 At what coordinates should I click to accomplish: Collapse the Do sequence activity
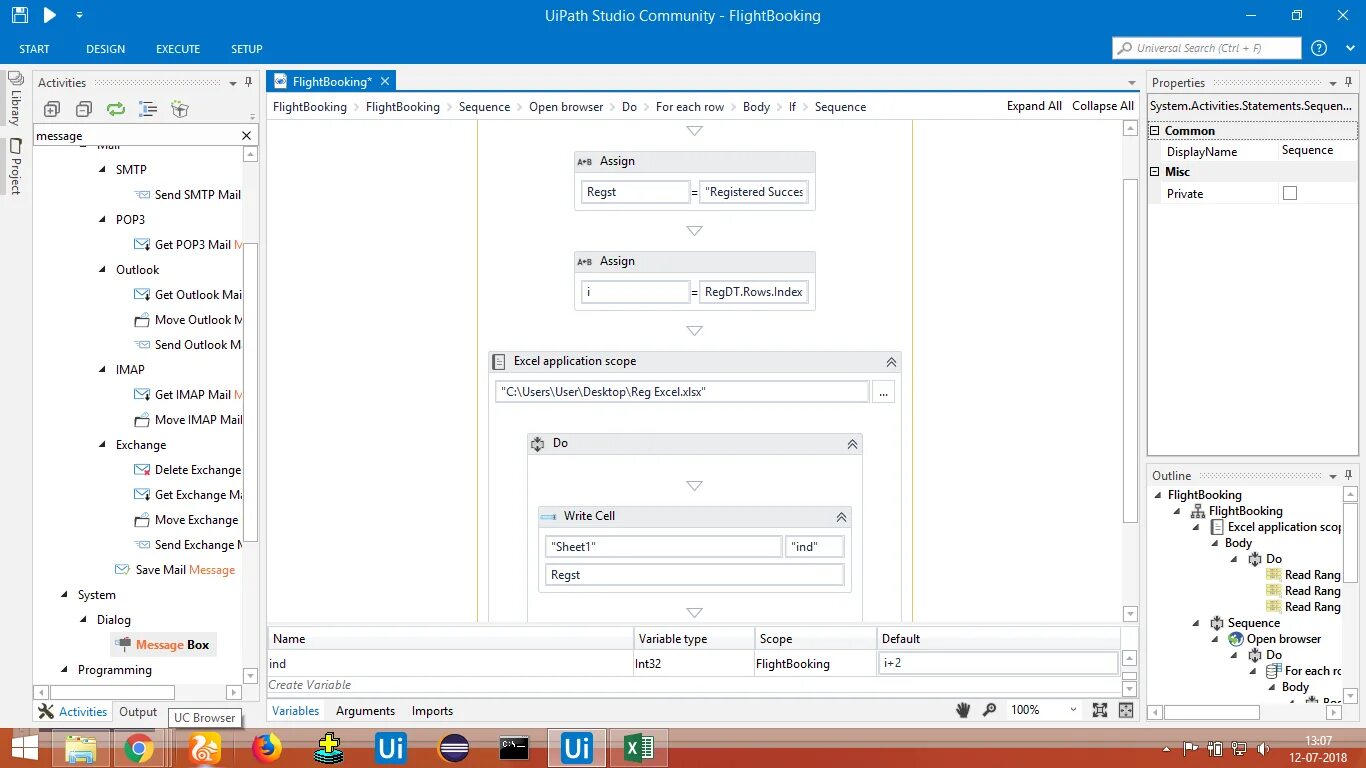pyautogui.click(x=852, y=444)
